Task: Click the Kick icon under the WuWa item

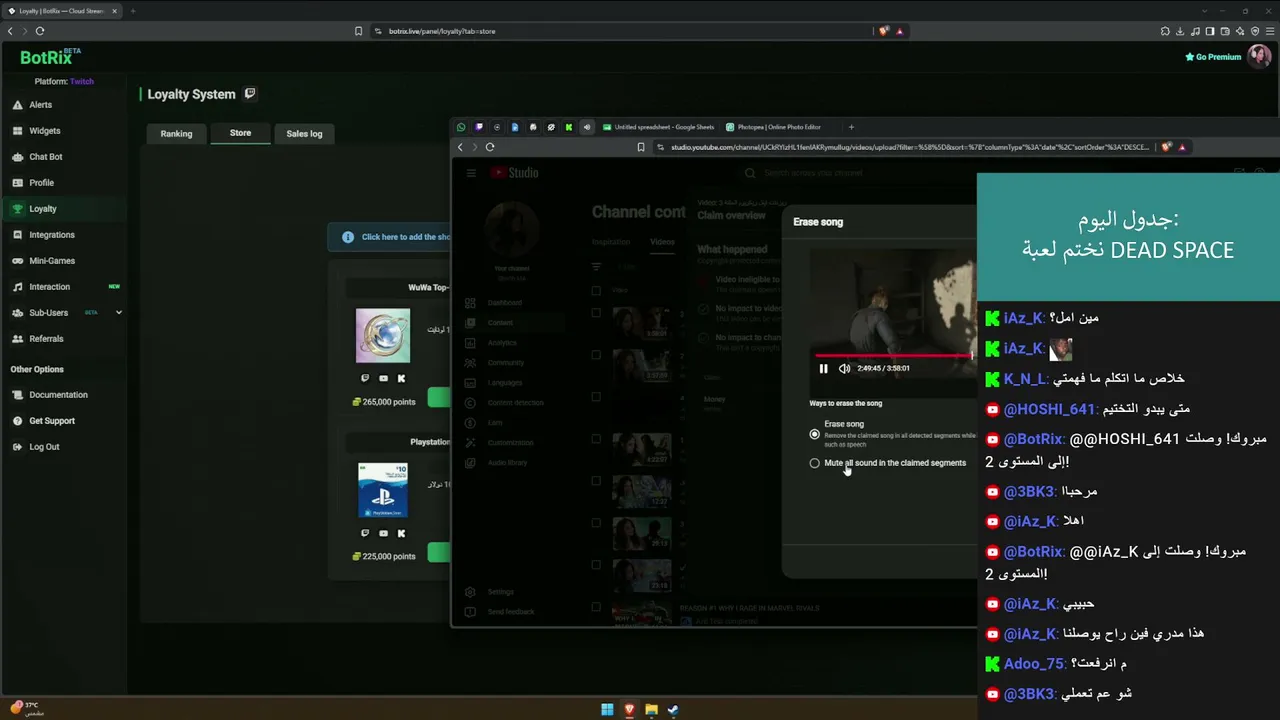Action: [x=401, y=378]
